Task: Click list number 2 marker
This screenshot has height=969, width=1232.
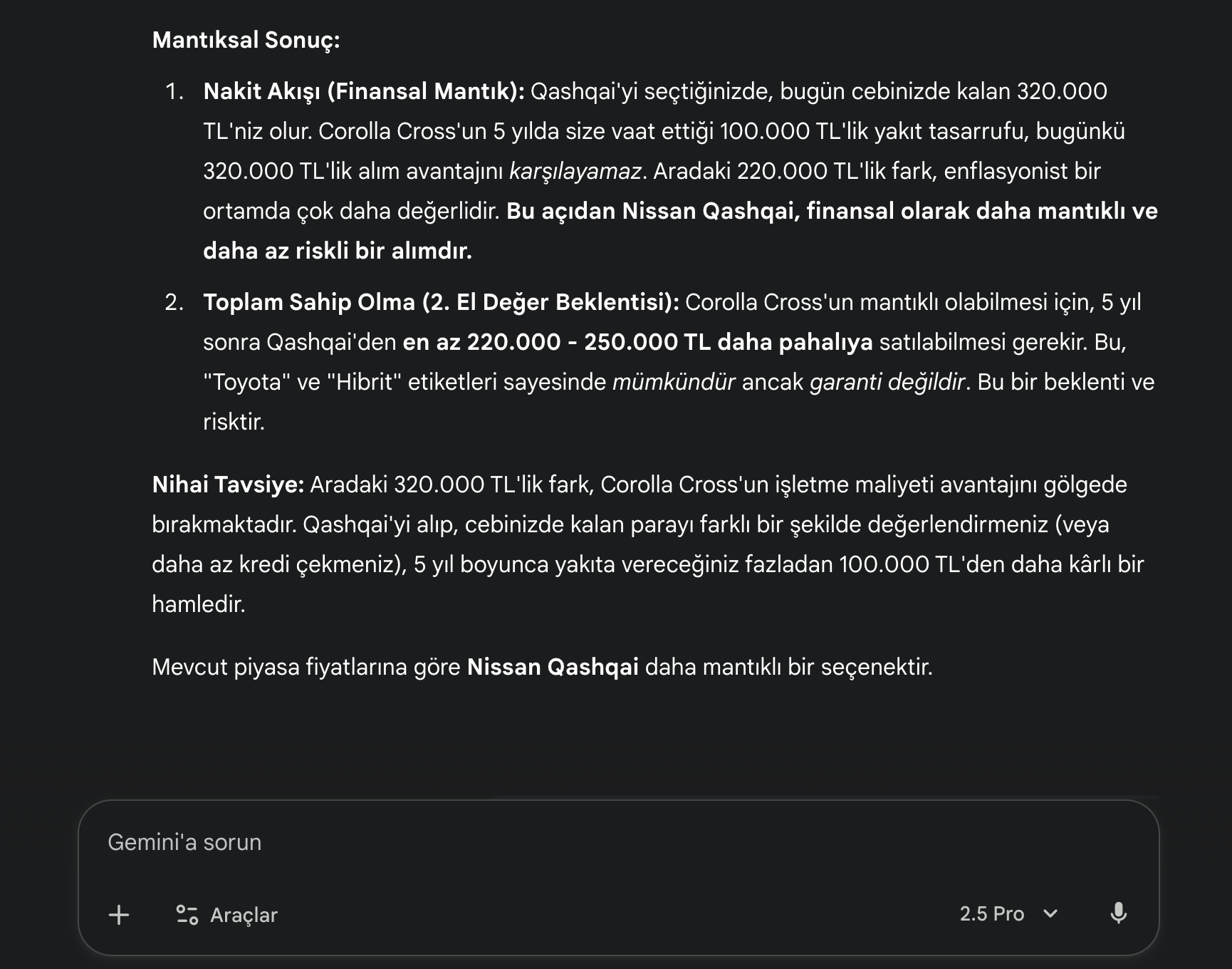Action: pyautogui.click(x=174, y=302)
